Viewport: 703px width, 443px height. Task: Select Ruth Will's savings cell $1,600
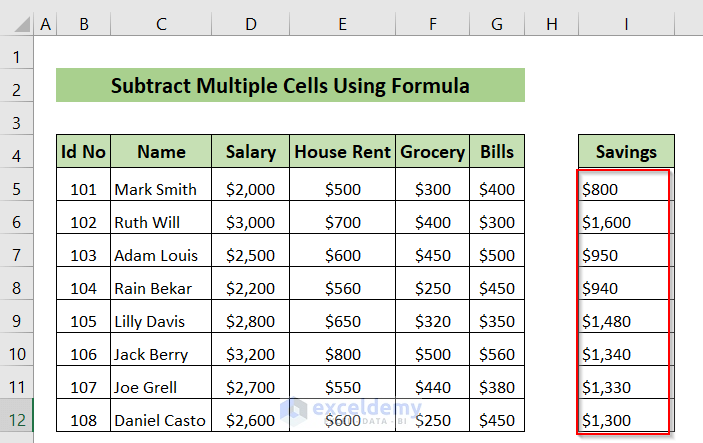click(x=626, y=222)
